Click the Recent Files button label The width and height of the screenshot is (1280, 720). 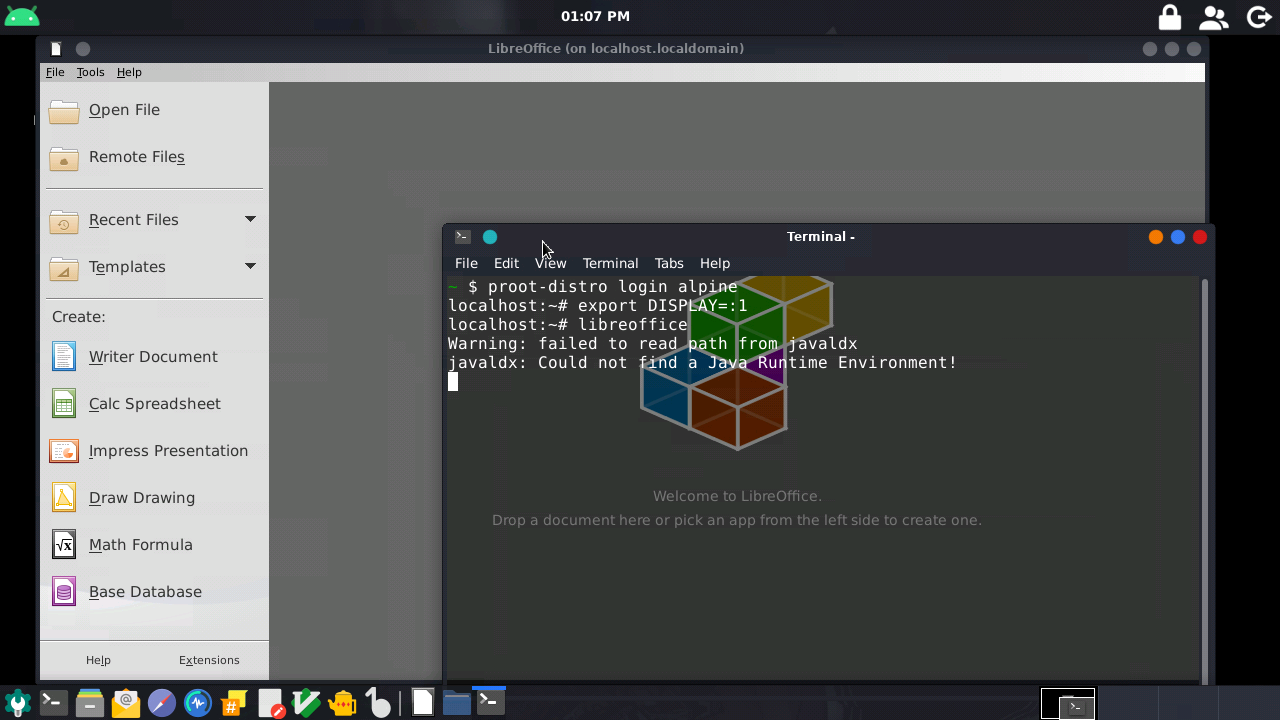[x=134, y=220]
